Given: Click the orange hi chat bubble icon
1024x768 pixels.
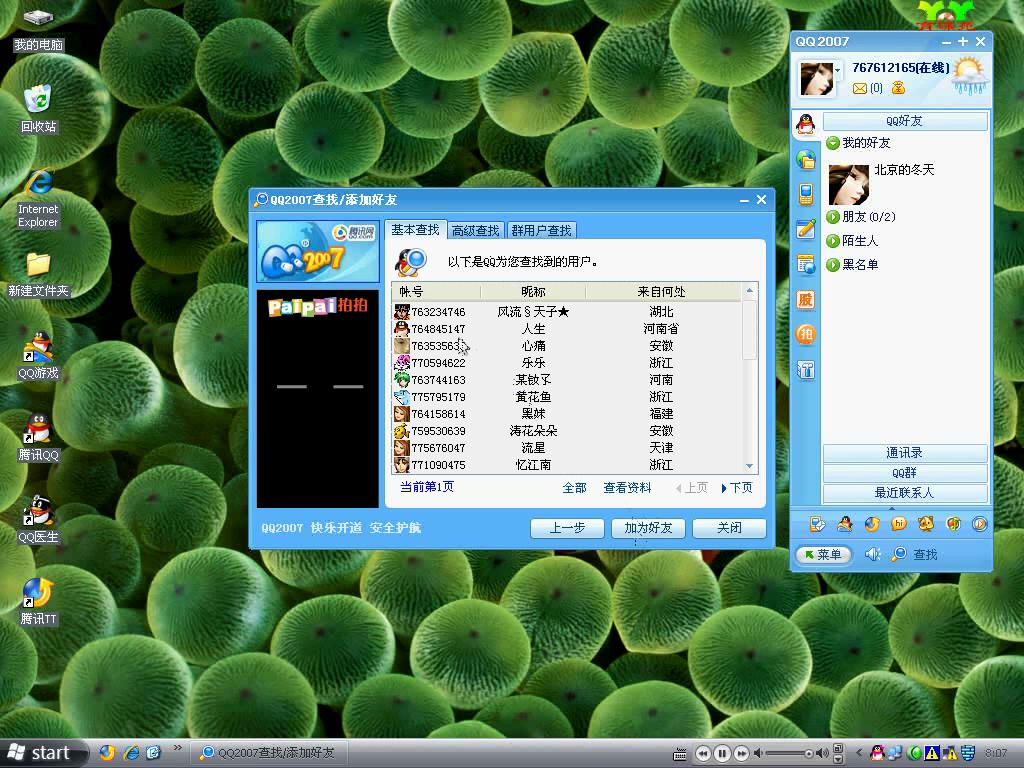Looking at the screenshot, I should tap(899, 524).
